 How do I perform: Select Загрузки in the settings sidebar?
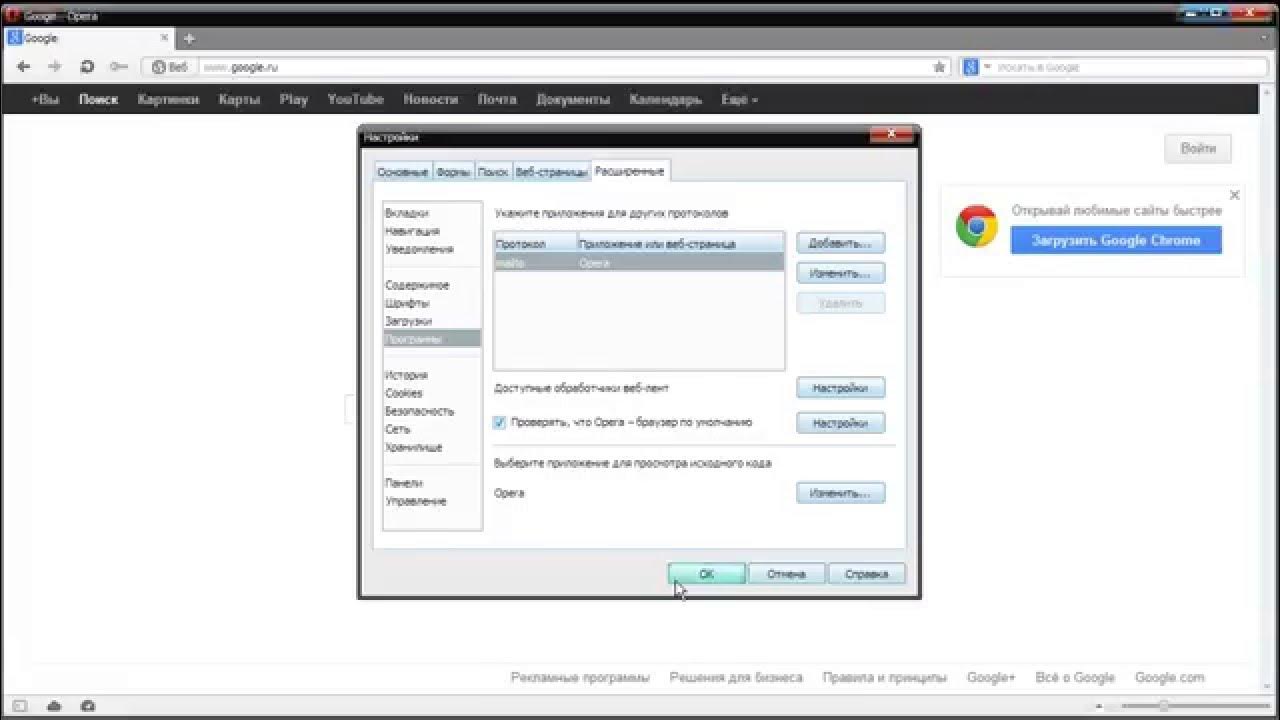point(432,321)
